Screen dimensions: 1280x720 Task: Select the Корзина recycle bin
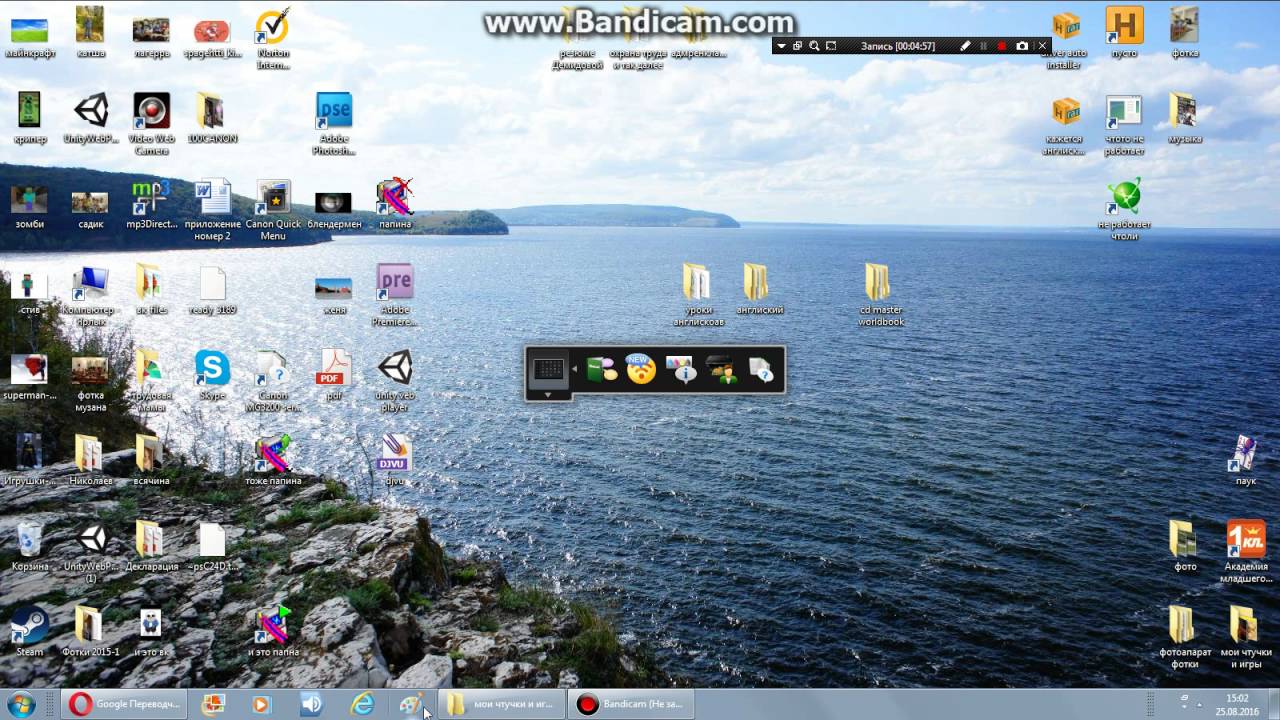(30, 546)
